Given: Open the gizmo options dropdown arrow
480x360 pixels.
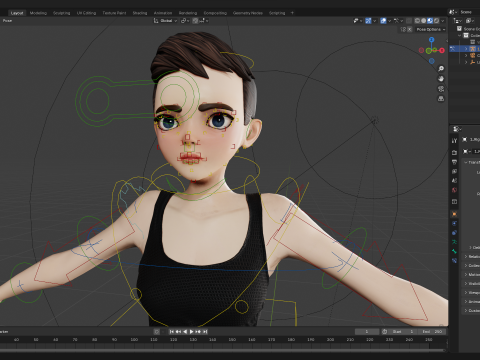Looking at the screenshot, I should click(375, 21).
